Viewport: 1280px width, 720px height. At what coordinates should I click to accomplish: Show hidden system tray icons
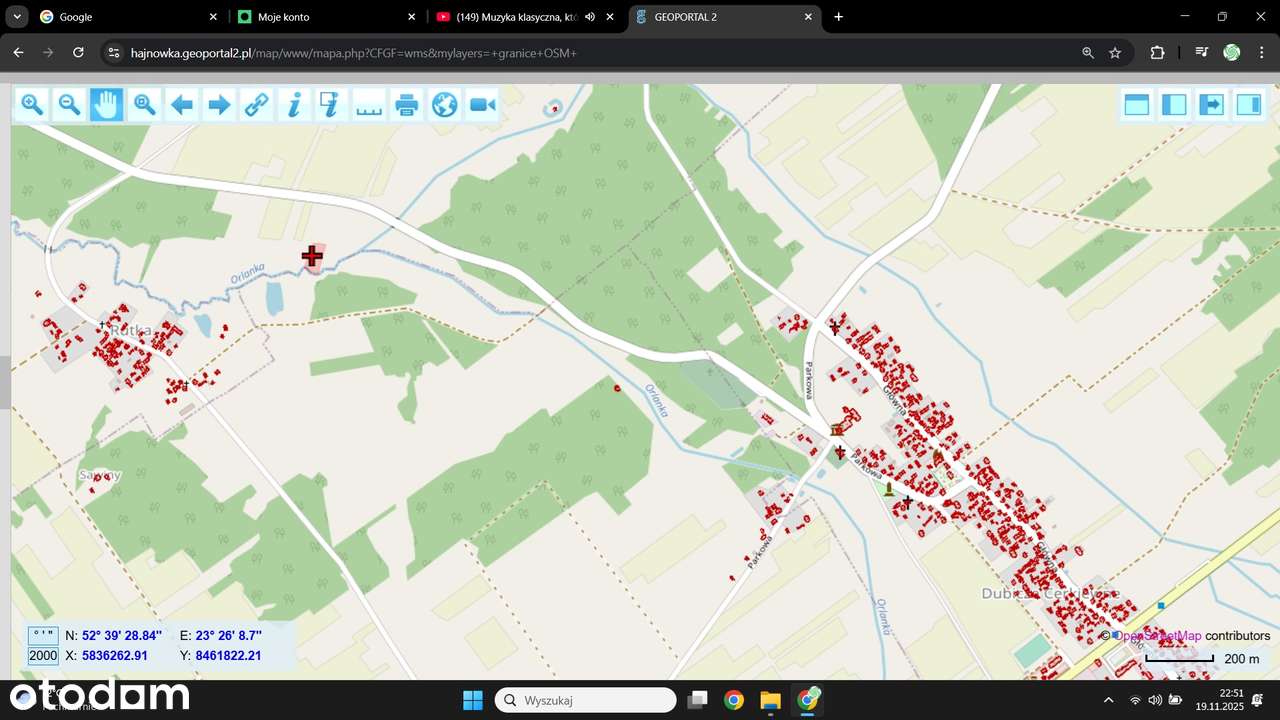(1108, 700)
